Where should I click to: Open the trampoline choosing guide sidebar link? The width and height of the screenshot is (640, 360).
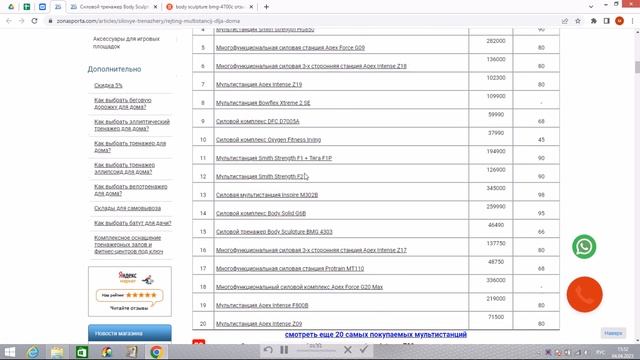[x=133, y=223]
